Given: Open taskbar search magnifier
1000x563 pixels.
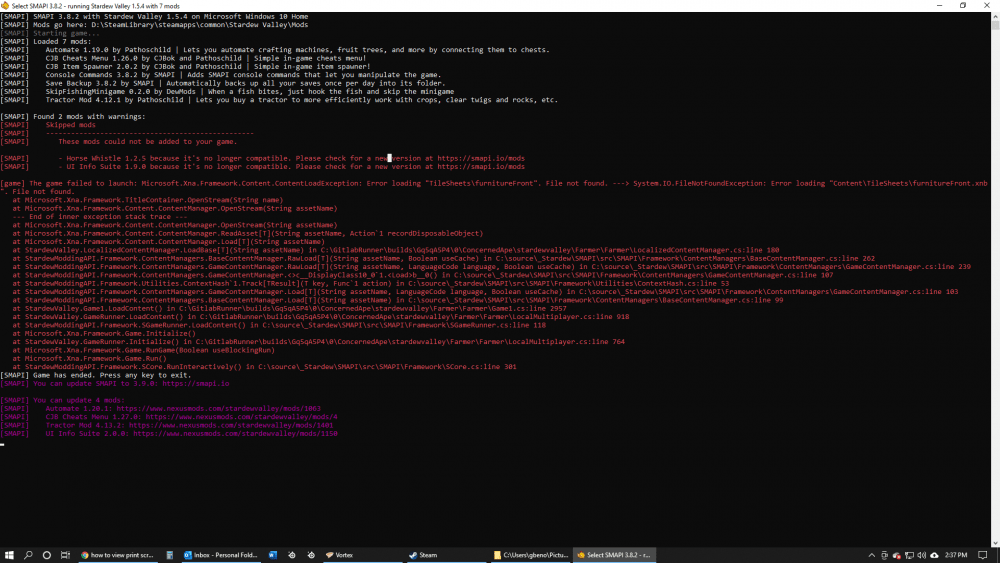Looking at the screenshot, I should pos(28,555).
